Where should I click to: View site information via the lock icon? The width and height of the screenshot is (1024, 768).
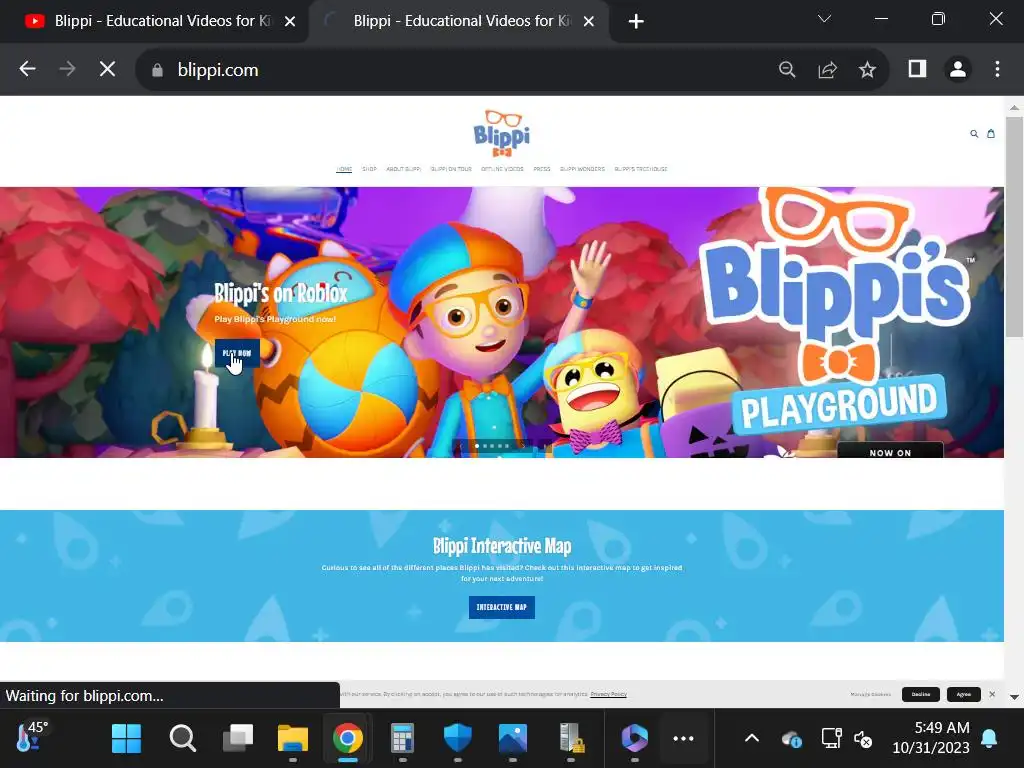[157, 70]
